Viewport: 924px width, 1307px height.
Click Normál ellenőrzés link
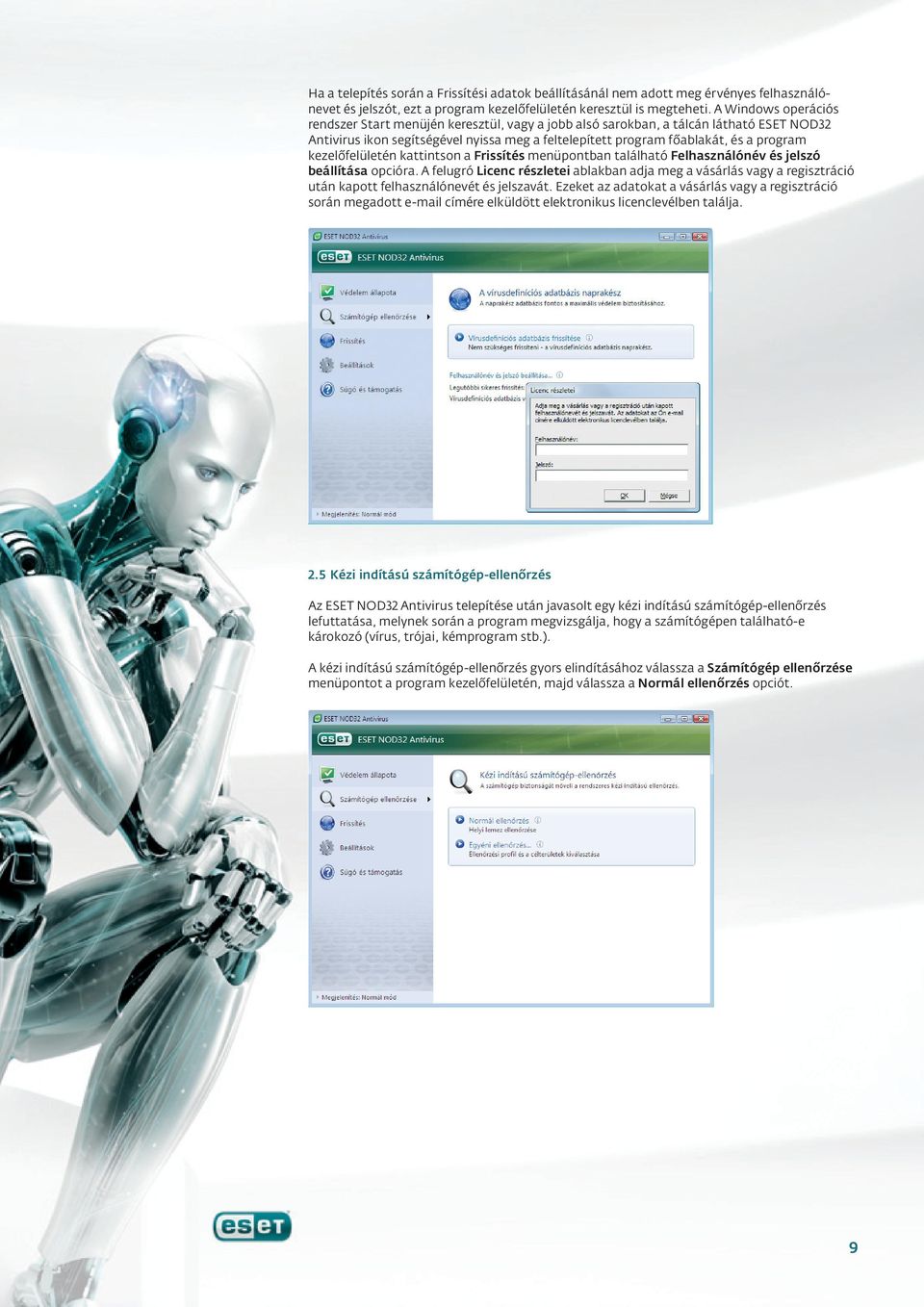point(499,821)
